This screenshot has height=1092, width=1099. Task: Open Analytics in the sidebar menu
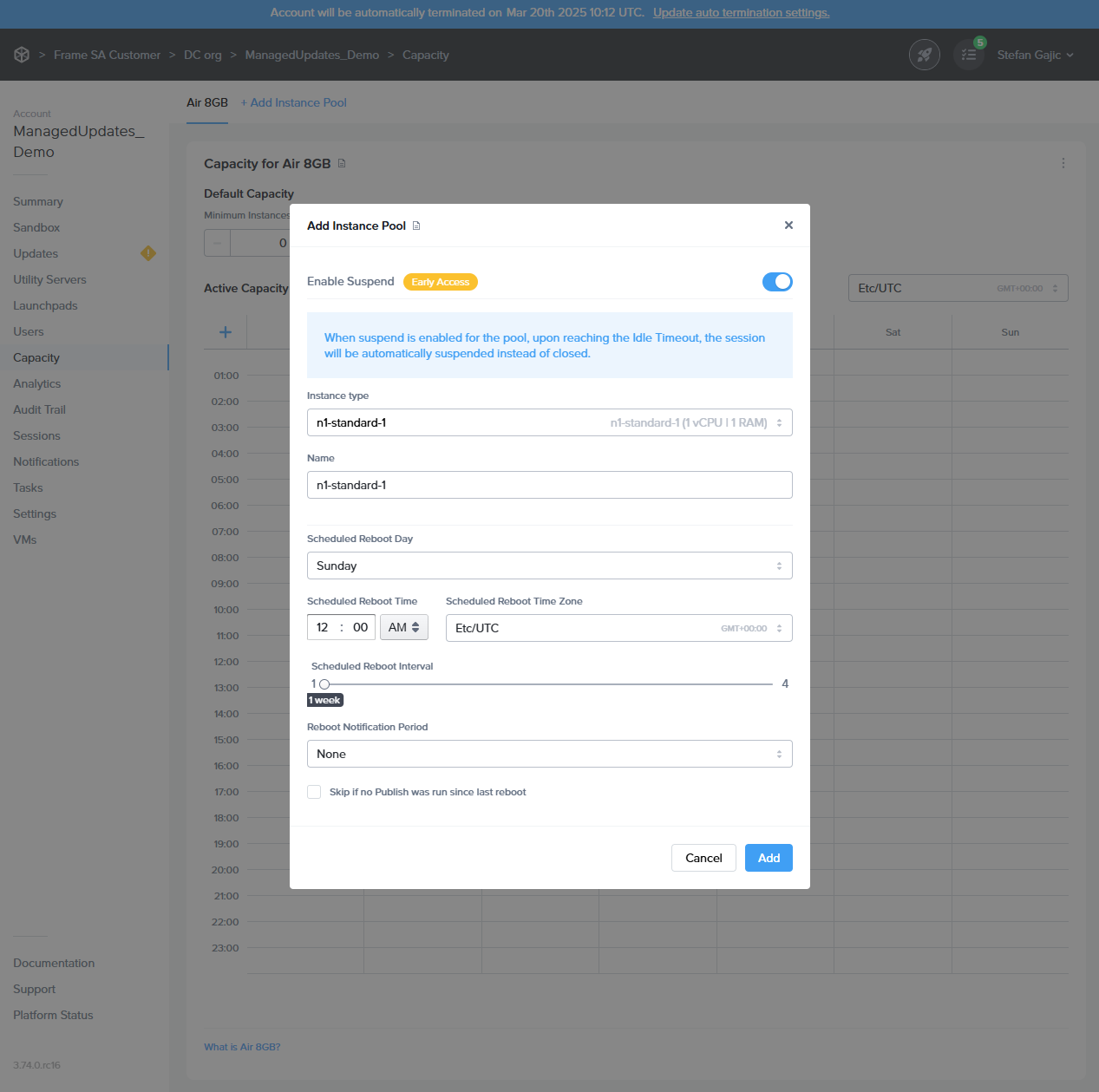click(x=37, y=383)
